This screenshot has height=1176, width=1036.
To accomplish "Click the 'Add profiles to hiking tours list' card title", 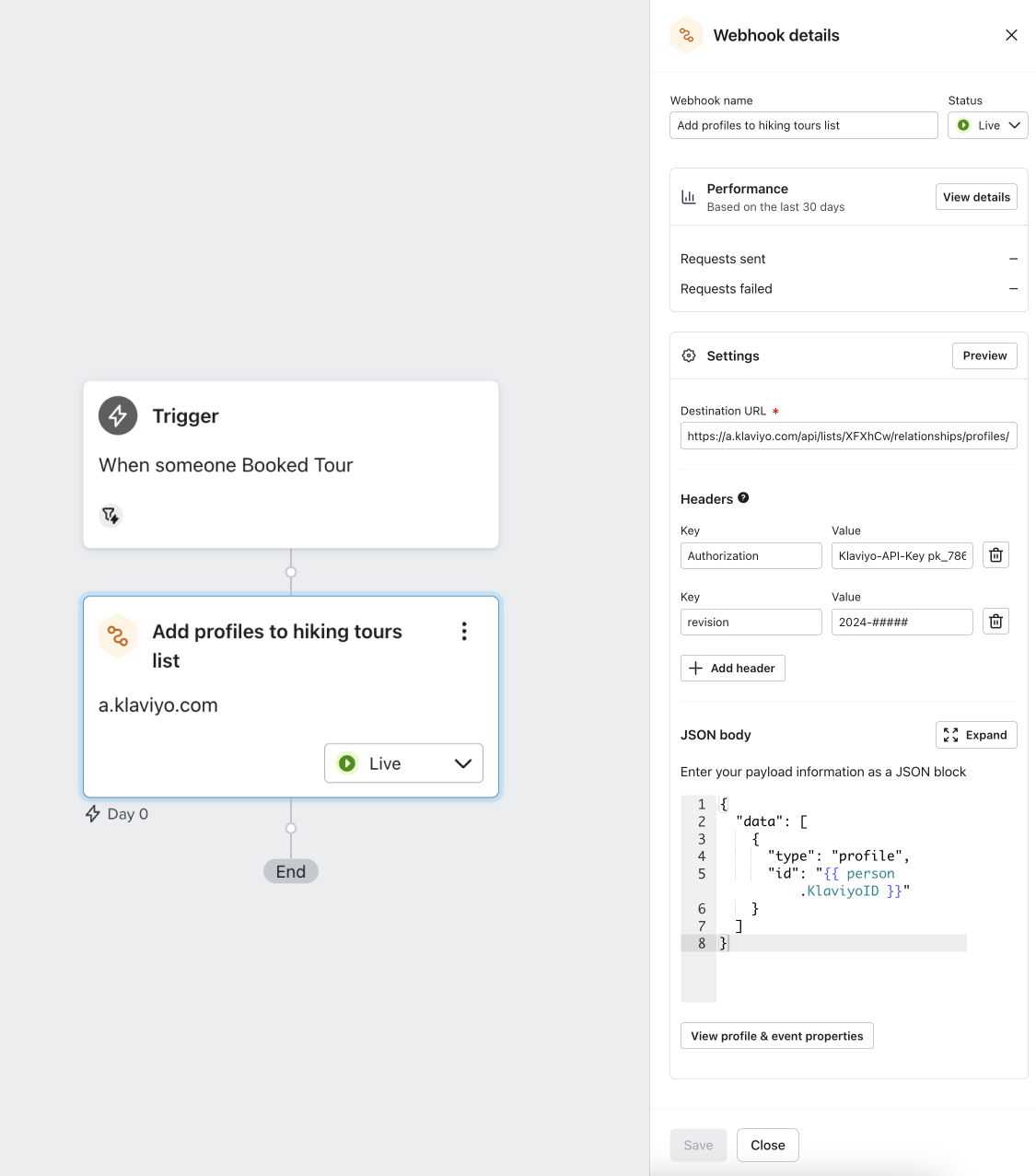I will 277,646.
